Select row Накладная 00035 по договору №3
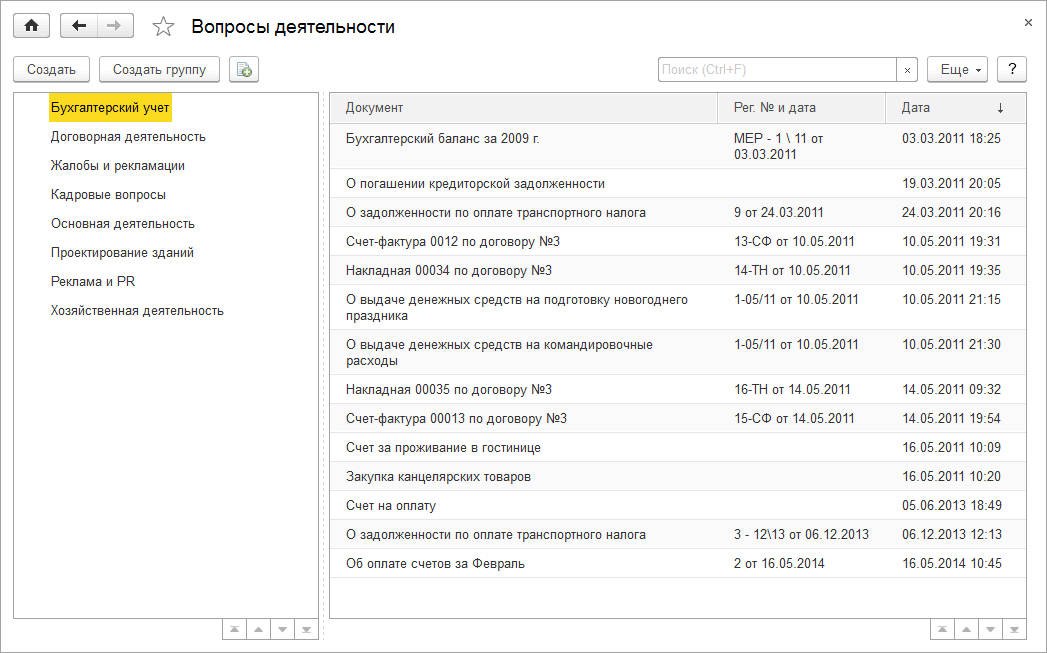 [678, 389]
